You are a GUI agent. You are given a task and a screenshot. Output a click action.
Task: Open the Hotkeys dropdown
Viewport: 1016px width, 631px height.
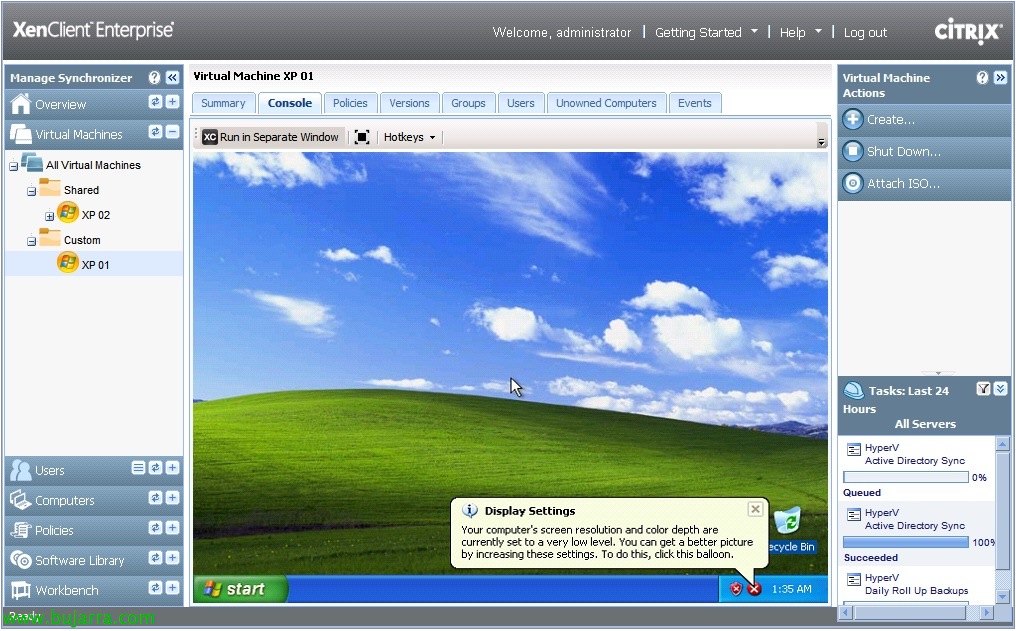point(409,137)
